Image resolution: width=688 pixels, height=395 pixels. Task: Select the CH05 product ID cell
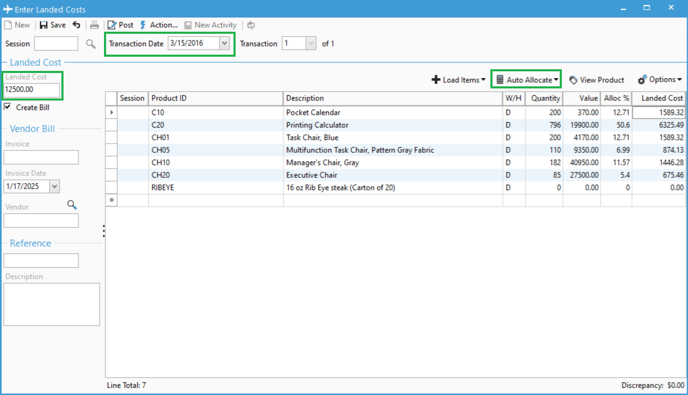point(215,150)
